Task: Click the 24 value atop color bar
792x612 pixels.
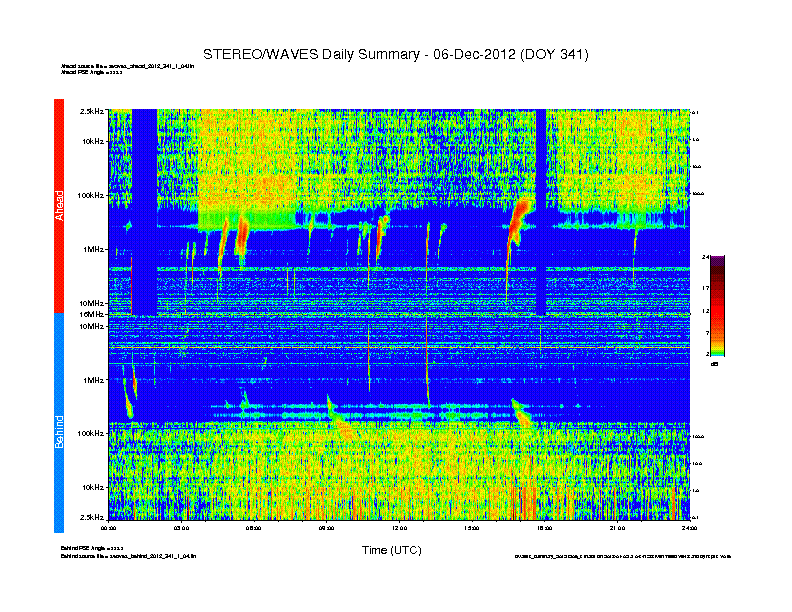Action: (706, 257)
